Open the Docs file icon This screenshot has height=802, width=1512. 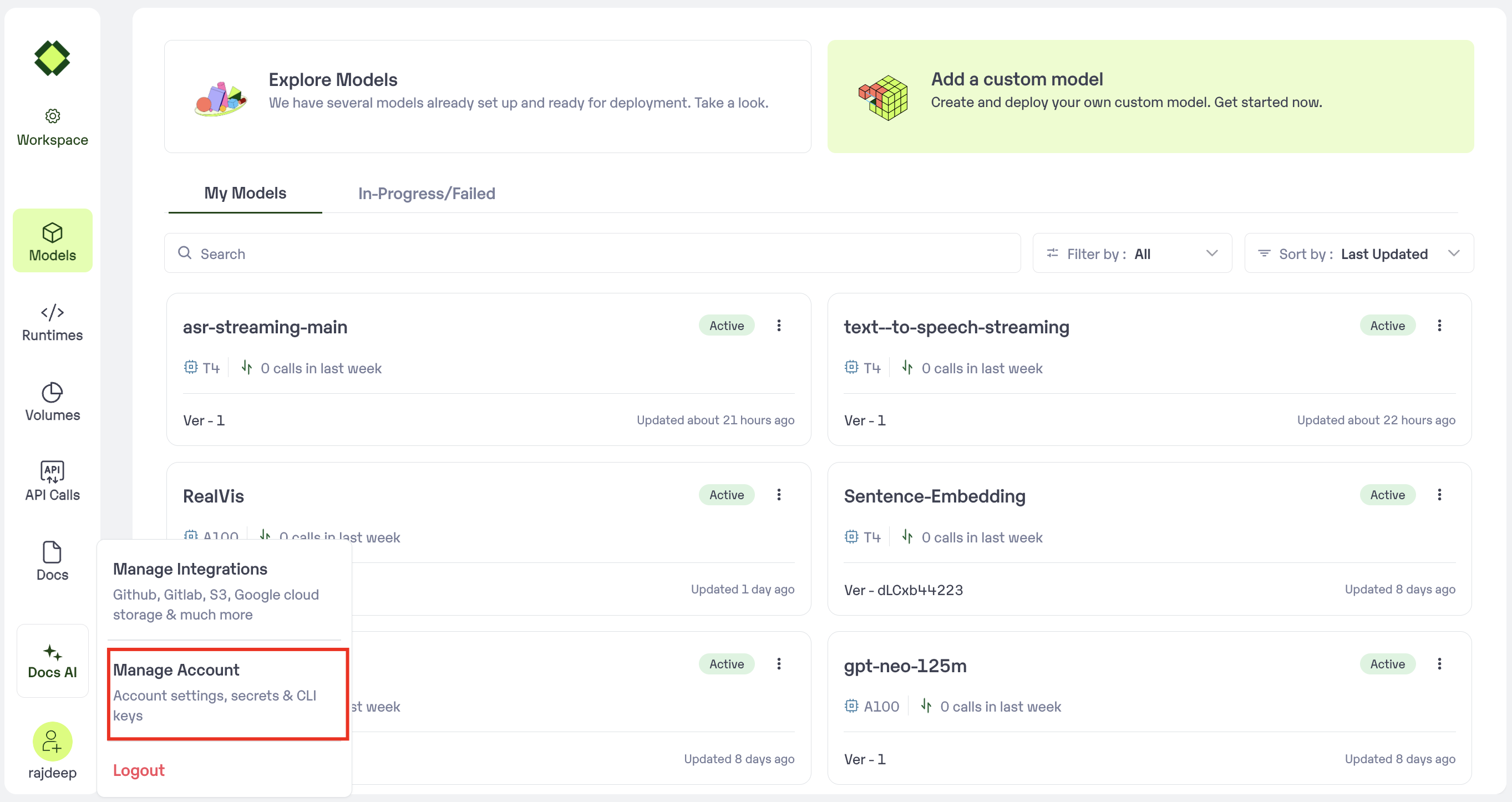(x=52, y=552)
